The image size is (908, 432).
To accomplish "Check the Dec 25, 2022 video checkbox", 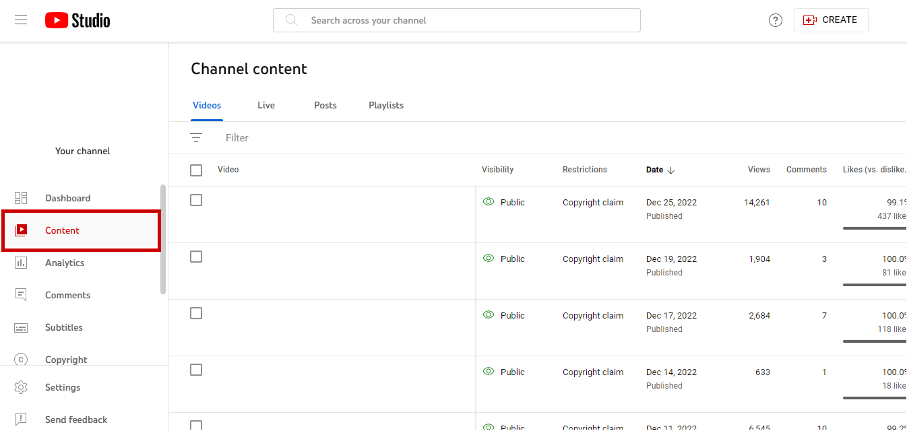I will pos(196,200).
